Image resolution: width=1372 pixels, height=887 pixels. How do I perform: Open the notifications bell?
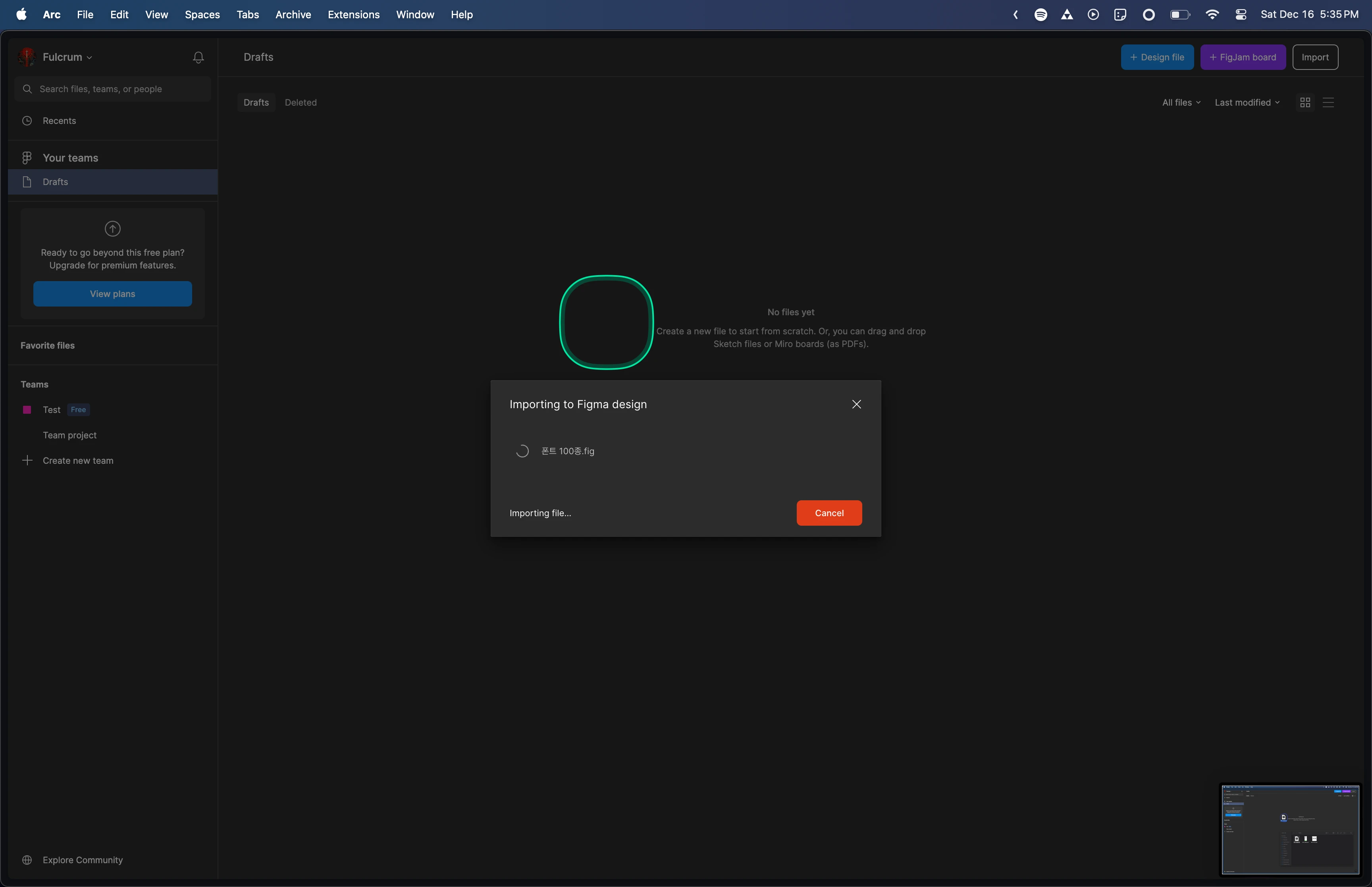click(198, 57)
